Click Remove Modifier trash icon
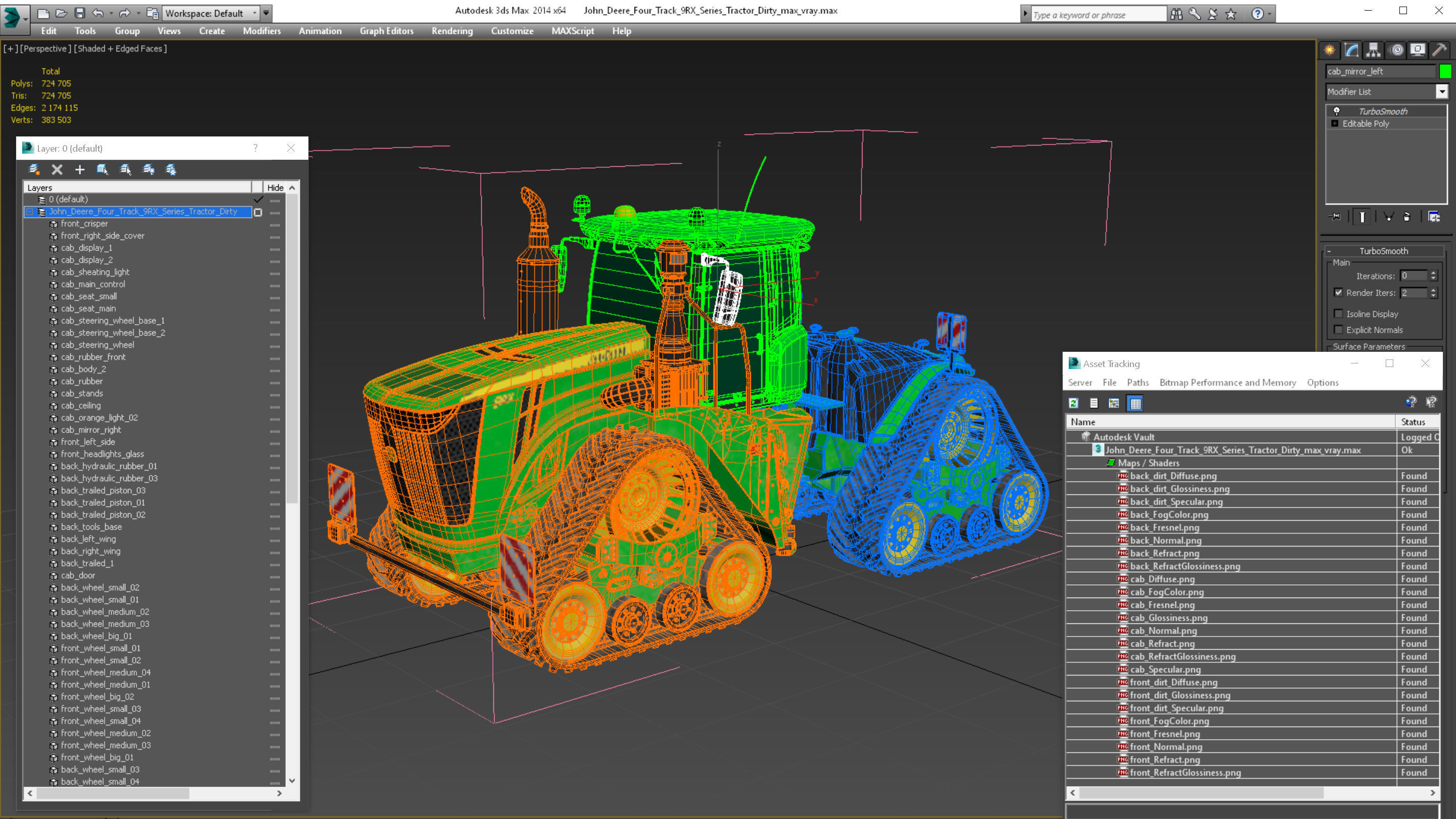The height and width of the screenshot is (819, 1456). pos(1407,216)
